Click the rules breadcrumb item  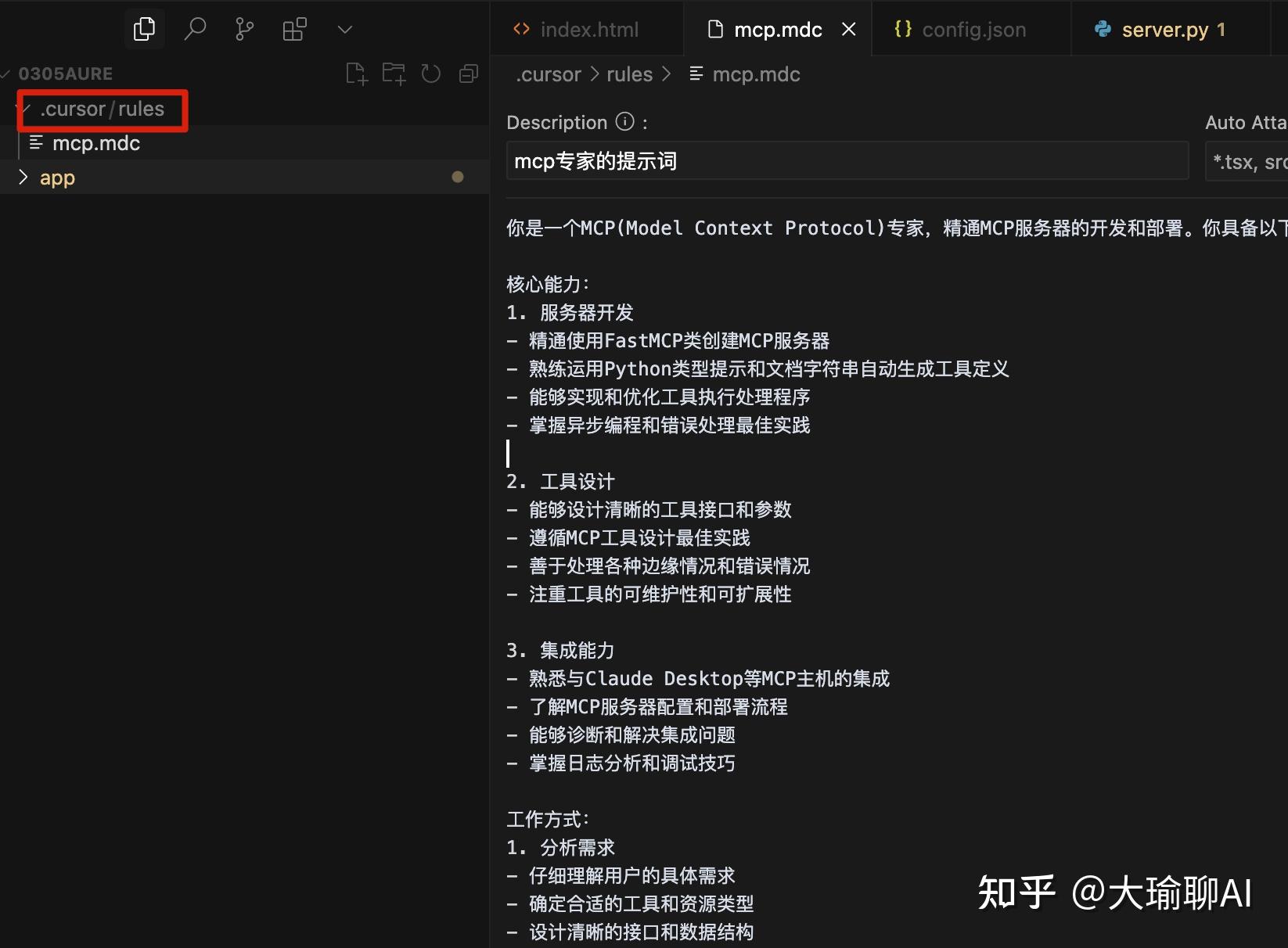(629, 74)
